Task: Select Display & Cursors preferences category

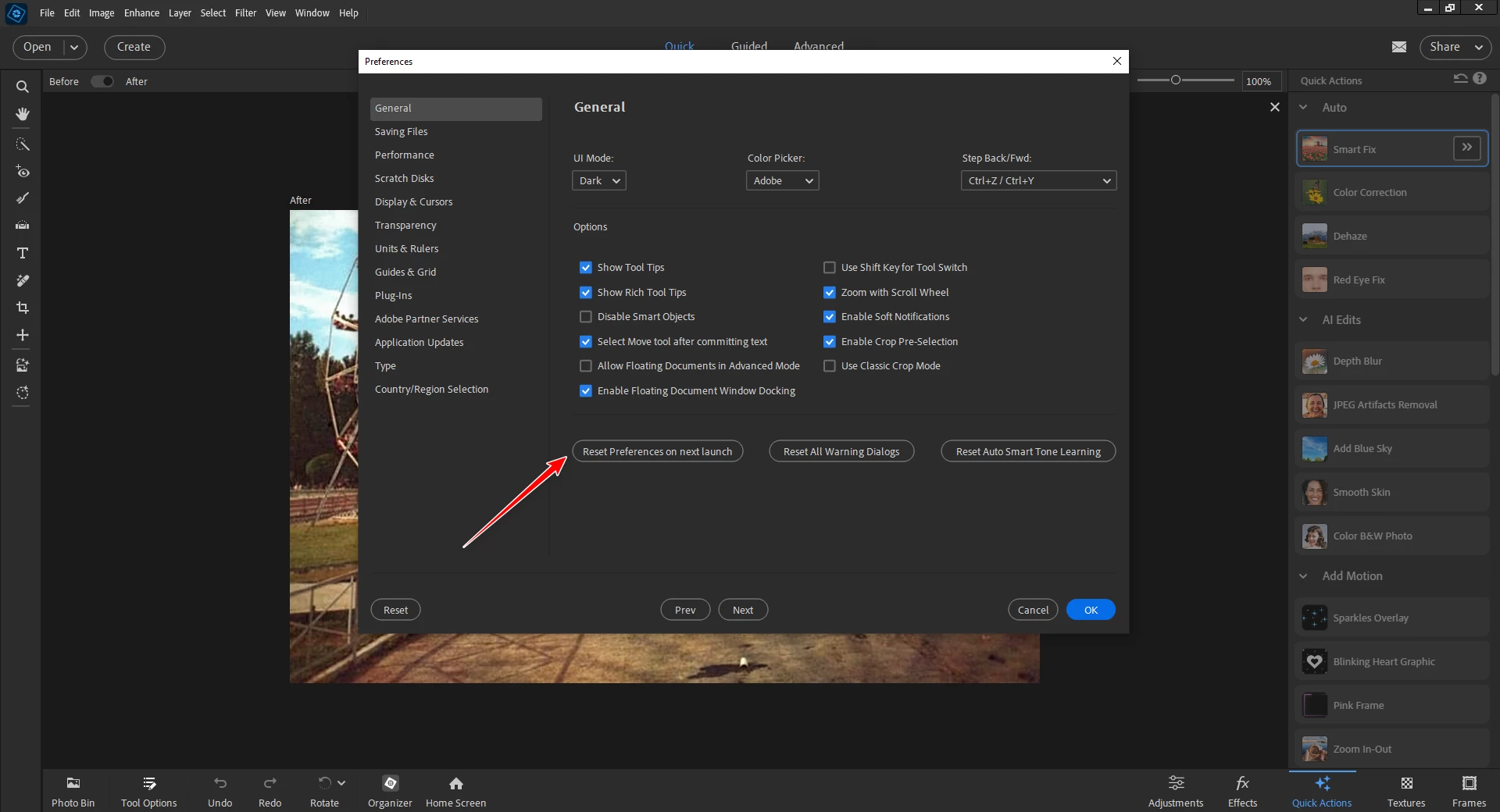Action: [x=456, y=201]
